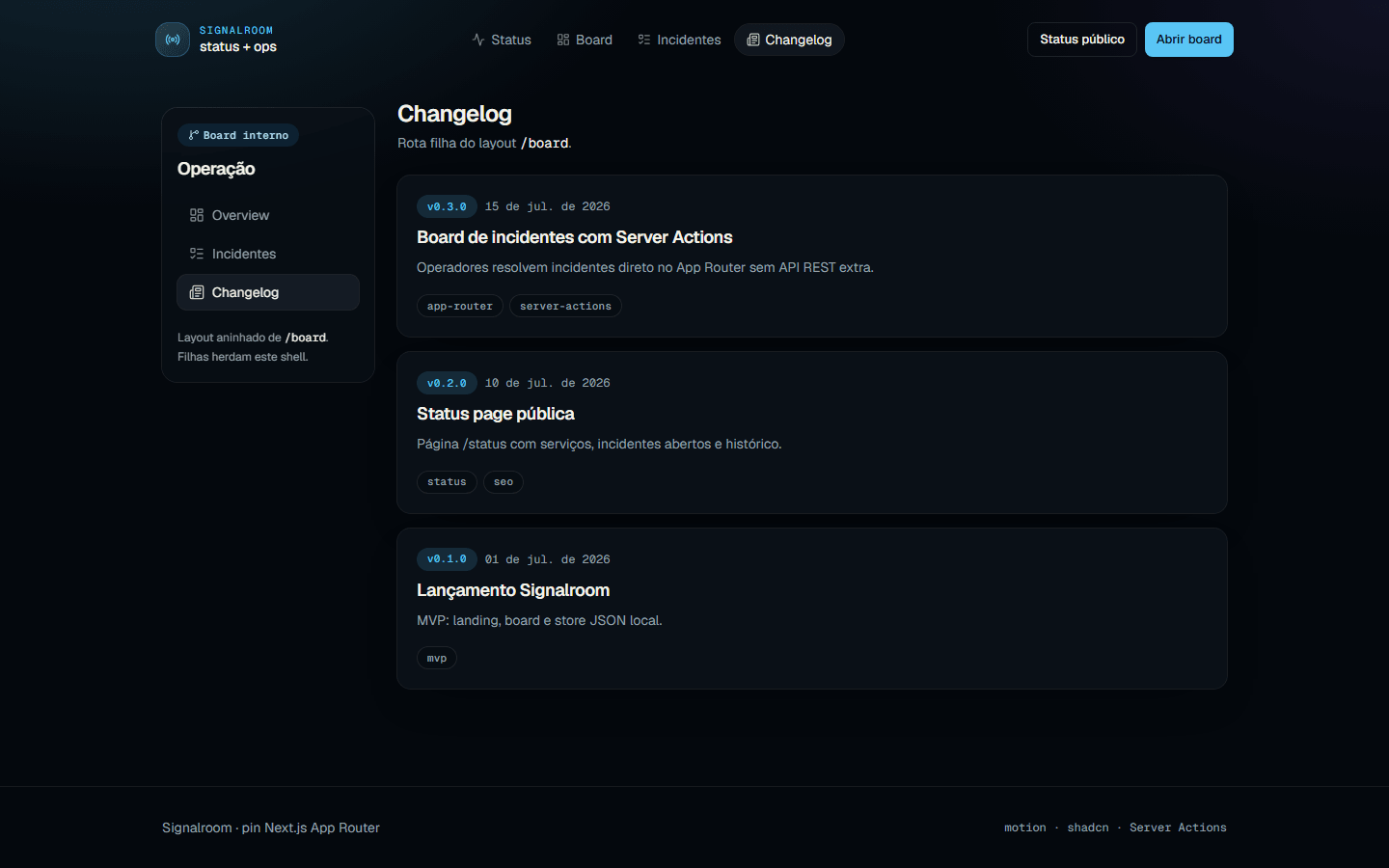Click the Changelog newspaper icon in top nav
Screen dimensions: 1389x868
pos(753,40)
